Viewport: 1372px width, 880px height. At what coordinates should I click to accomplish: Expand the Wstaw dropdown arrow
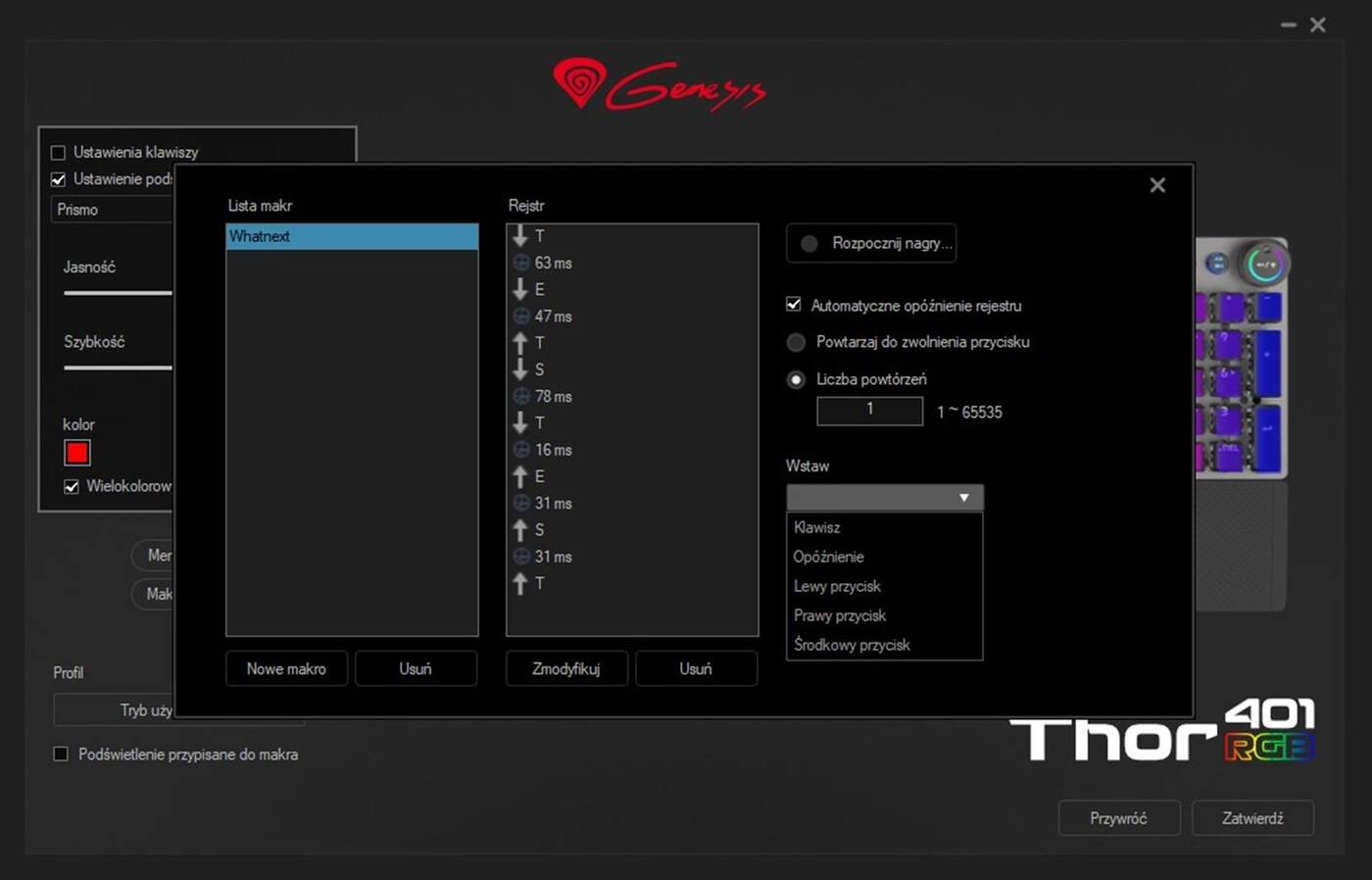pyautogui.click(x=963, y=498)
